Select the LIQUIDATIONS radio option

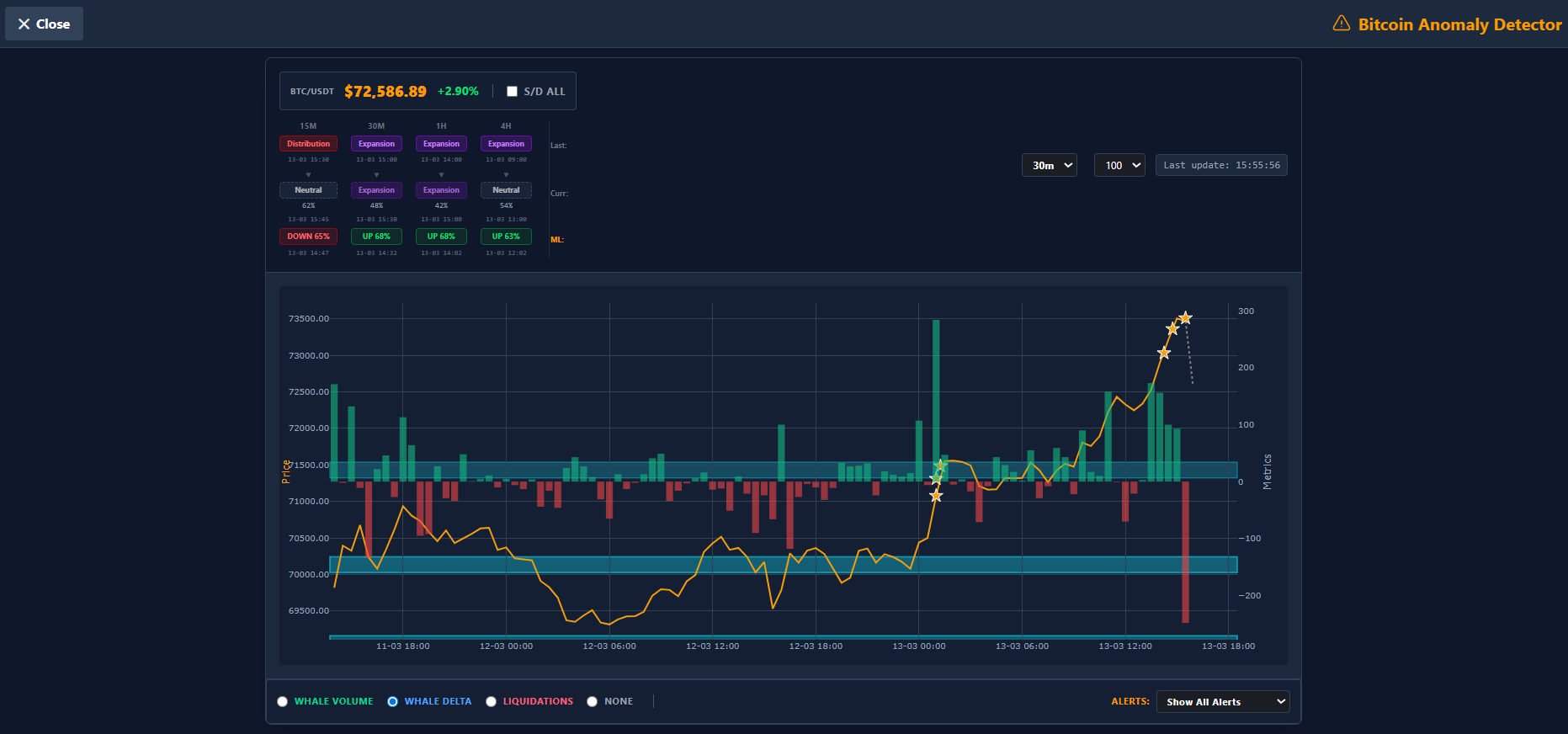pos(492,702)
